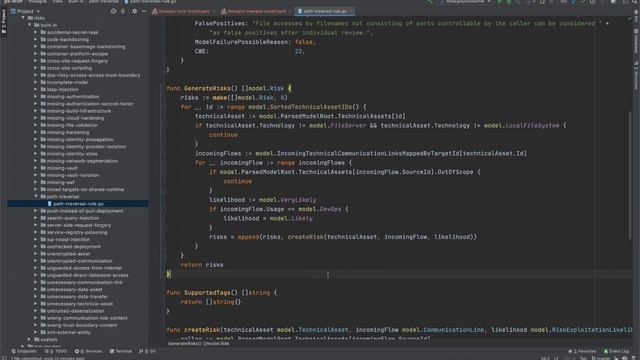
Task: Collapse the built-in folder
Action: (x=29, y=25)
